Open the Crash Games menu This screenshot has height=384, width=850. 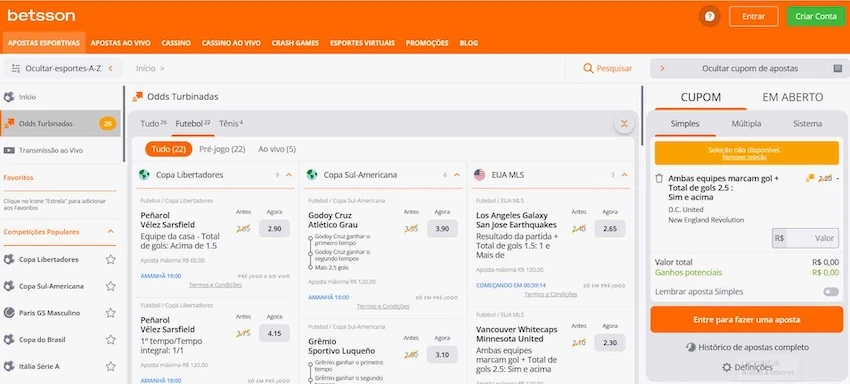coord(295,43)
